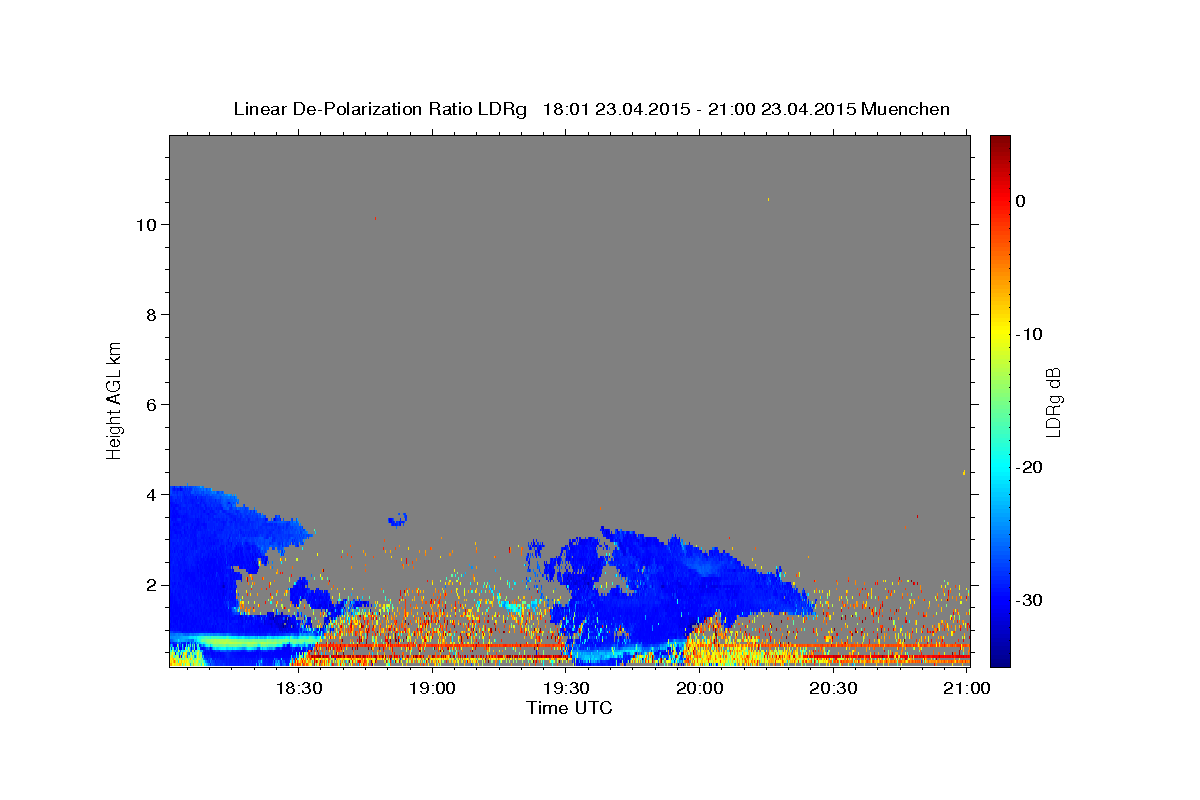Click the small isolated blue cloud patch near 18:55
This screenshot has height=800, width=1200.
click(x=398, y=518)
